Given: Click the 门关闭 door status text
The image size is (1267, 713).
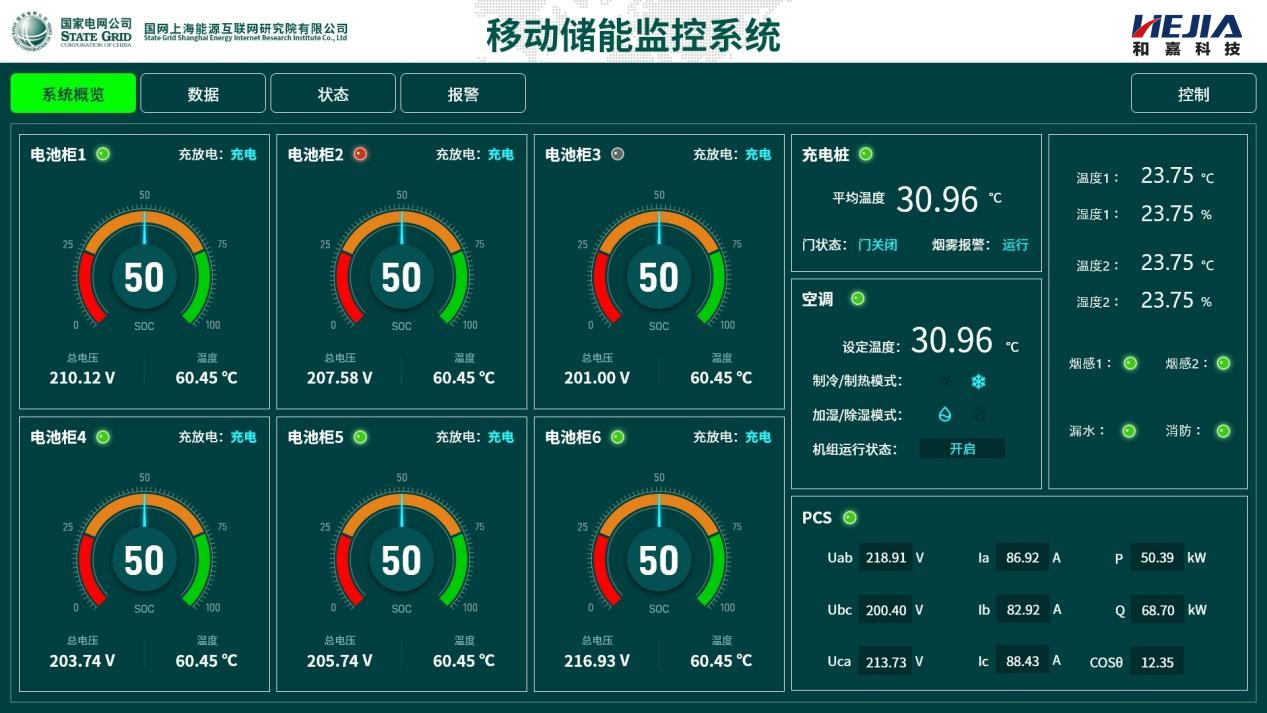Looking at the screenshot, I should coord(876,245).
